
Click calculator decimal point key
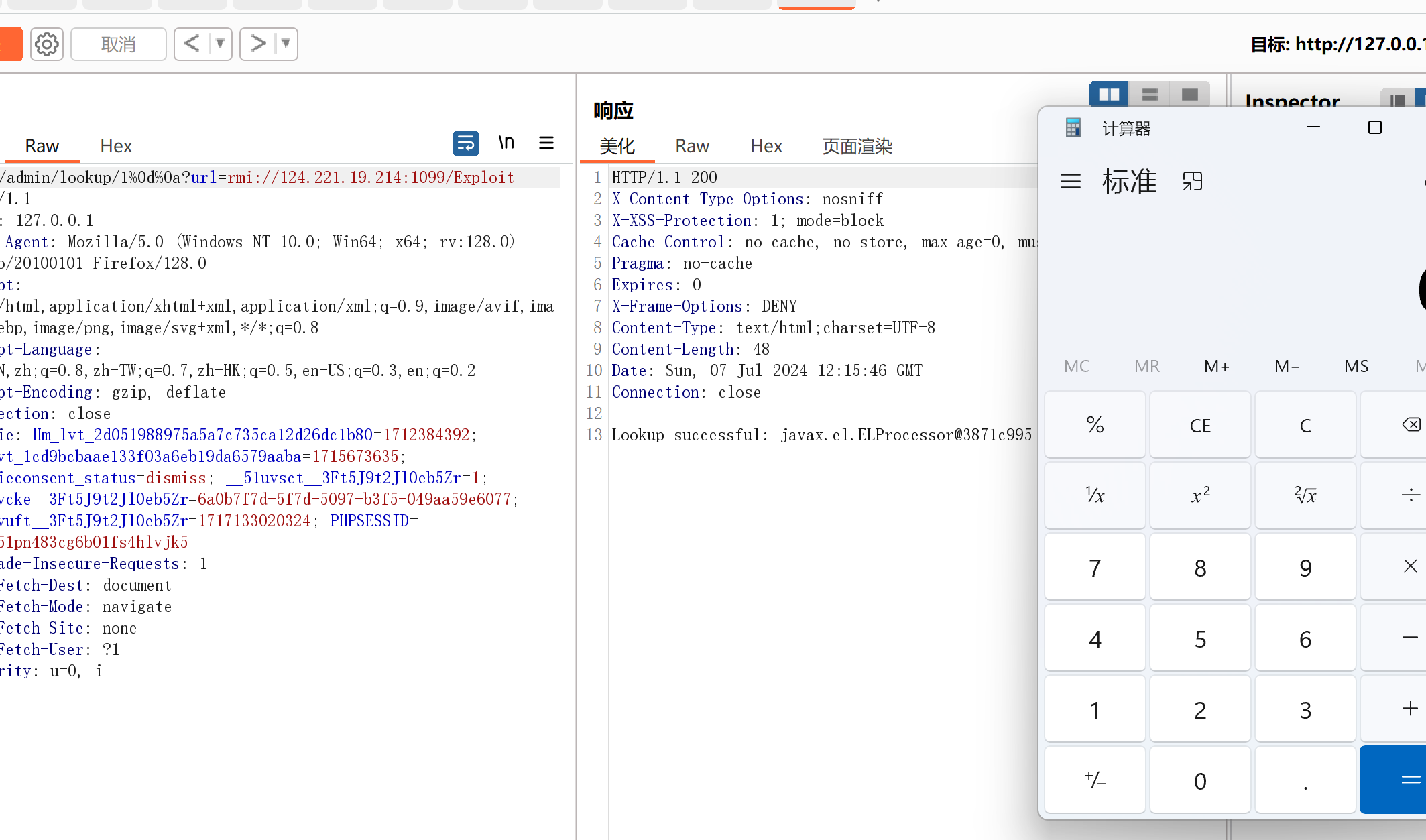tap(1305, 780)
